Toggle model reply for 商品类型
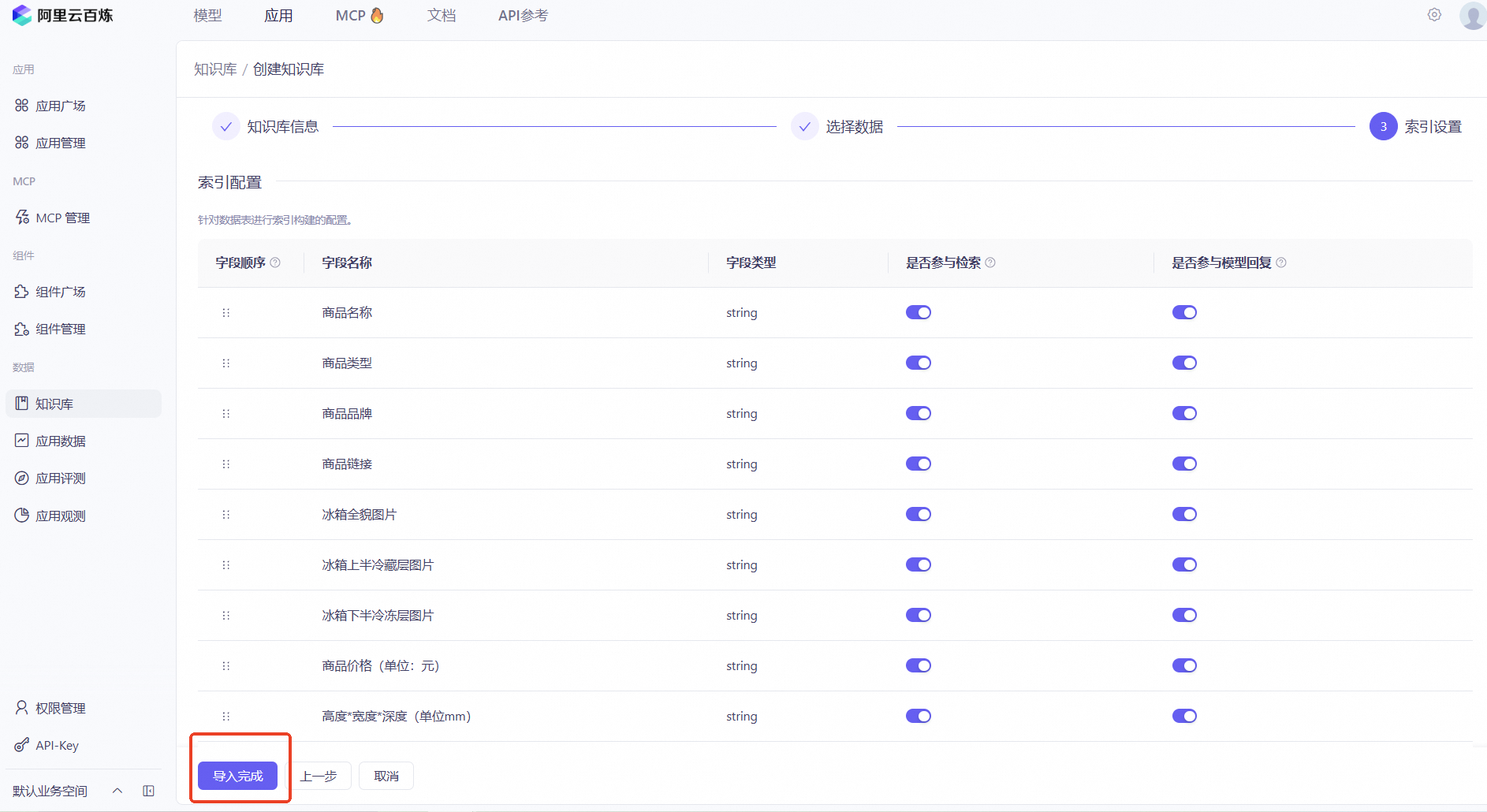Viewport: 1487px width, 812px height. (1184, 363)
